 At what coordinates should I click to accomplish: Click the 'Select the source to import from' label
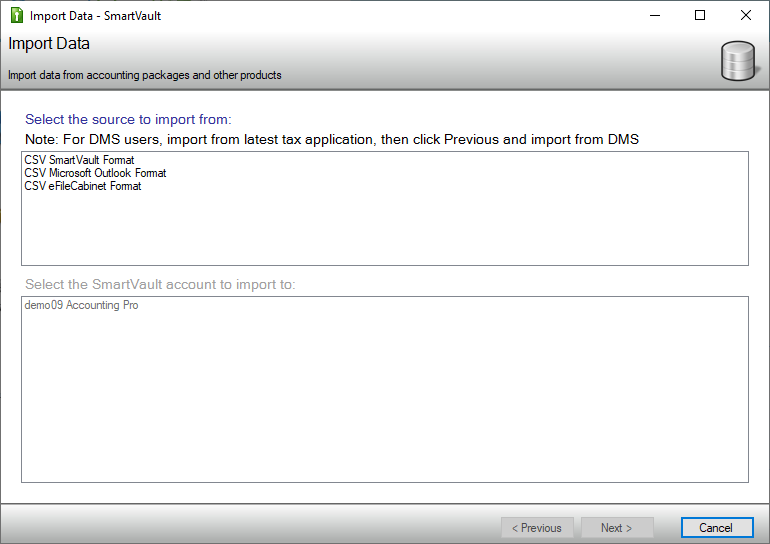click(128, 120)
